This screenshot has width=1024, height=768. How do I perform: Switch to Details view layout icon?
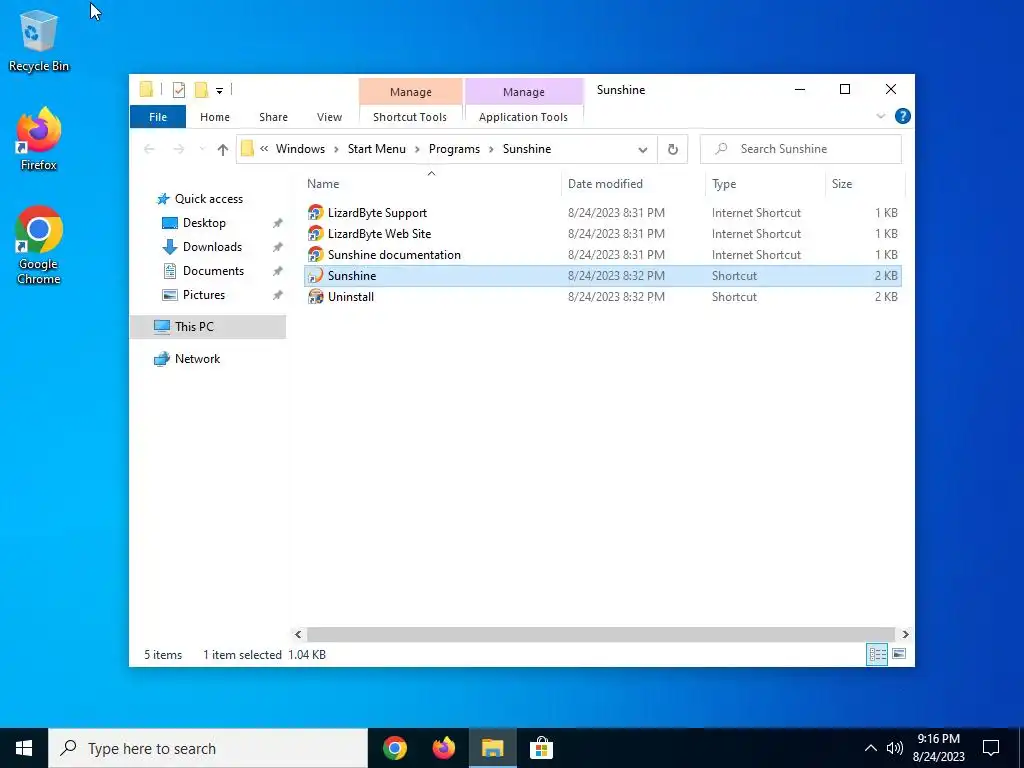(877, 654)
